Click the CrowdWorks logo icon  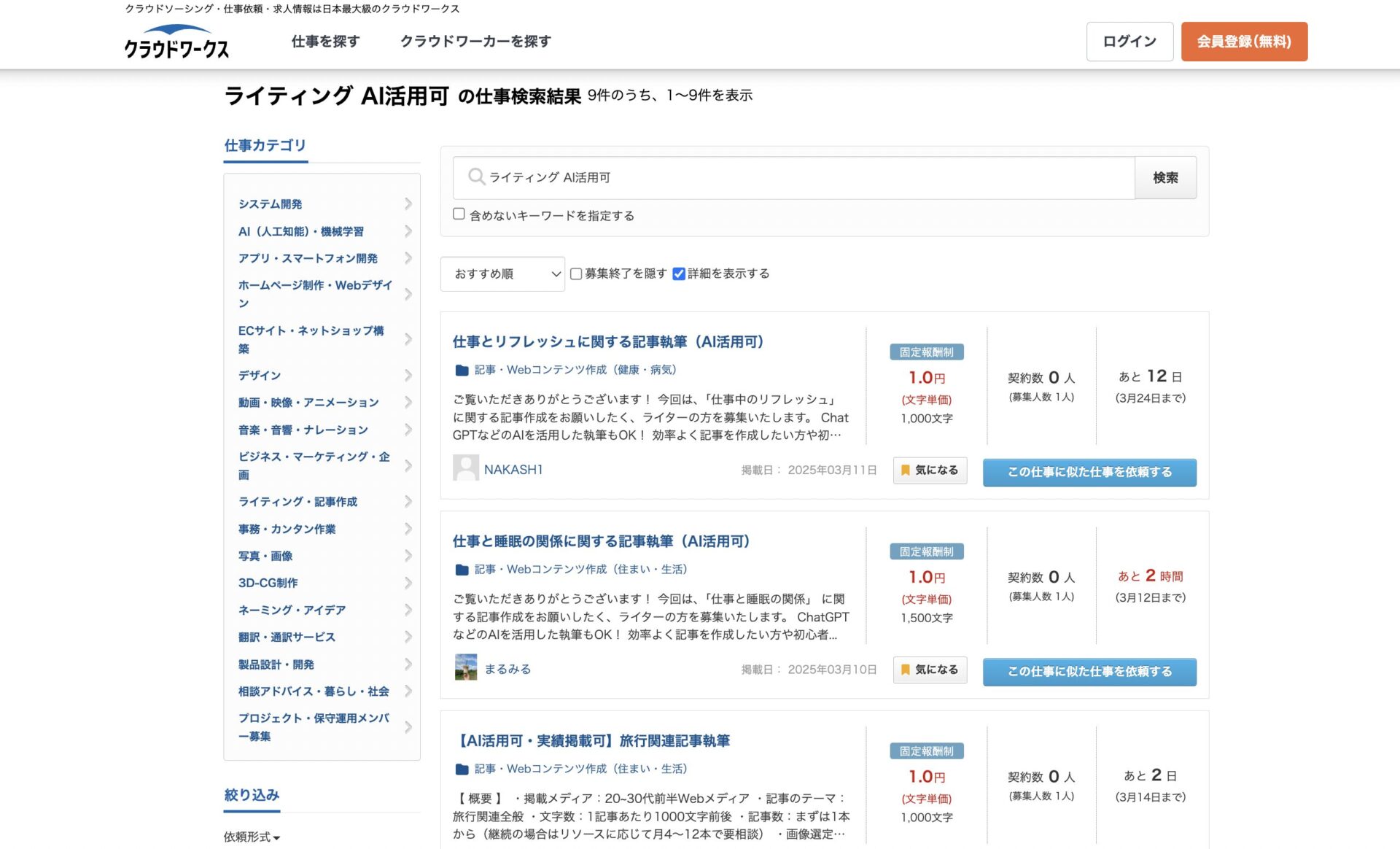[x=175, y=42]
